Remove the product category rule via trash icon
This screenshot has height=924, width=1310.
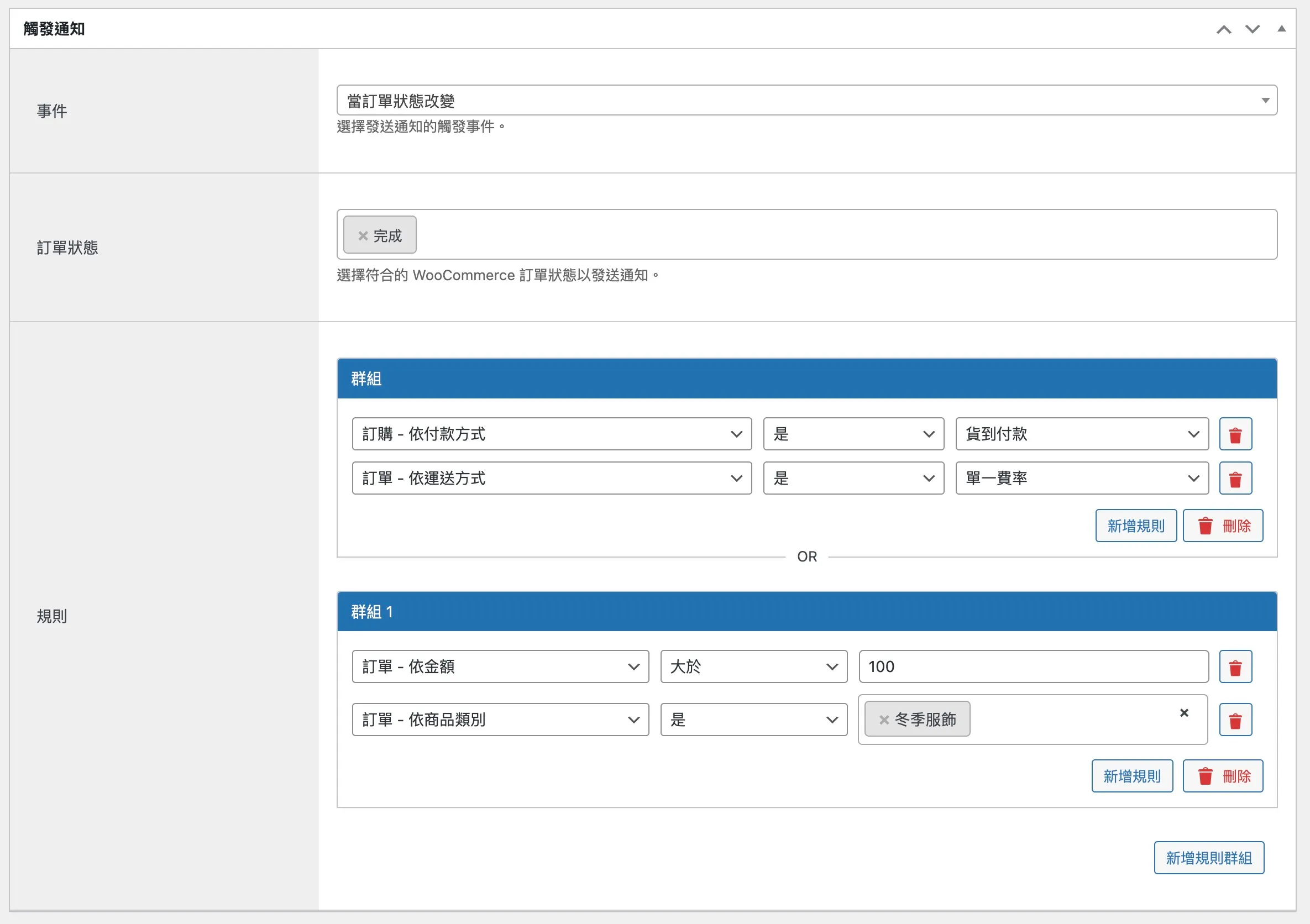(x=1235, y=719)
